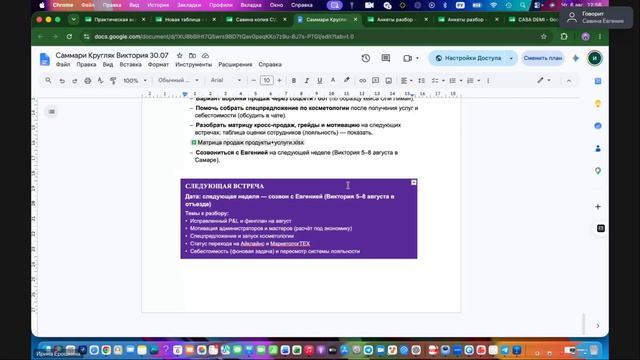Viewport: 640px width, 360px height.
Task: Switch to the Новая таблица tab
Action: (186, 19)
